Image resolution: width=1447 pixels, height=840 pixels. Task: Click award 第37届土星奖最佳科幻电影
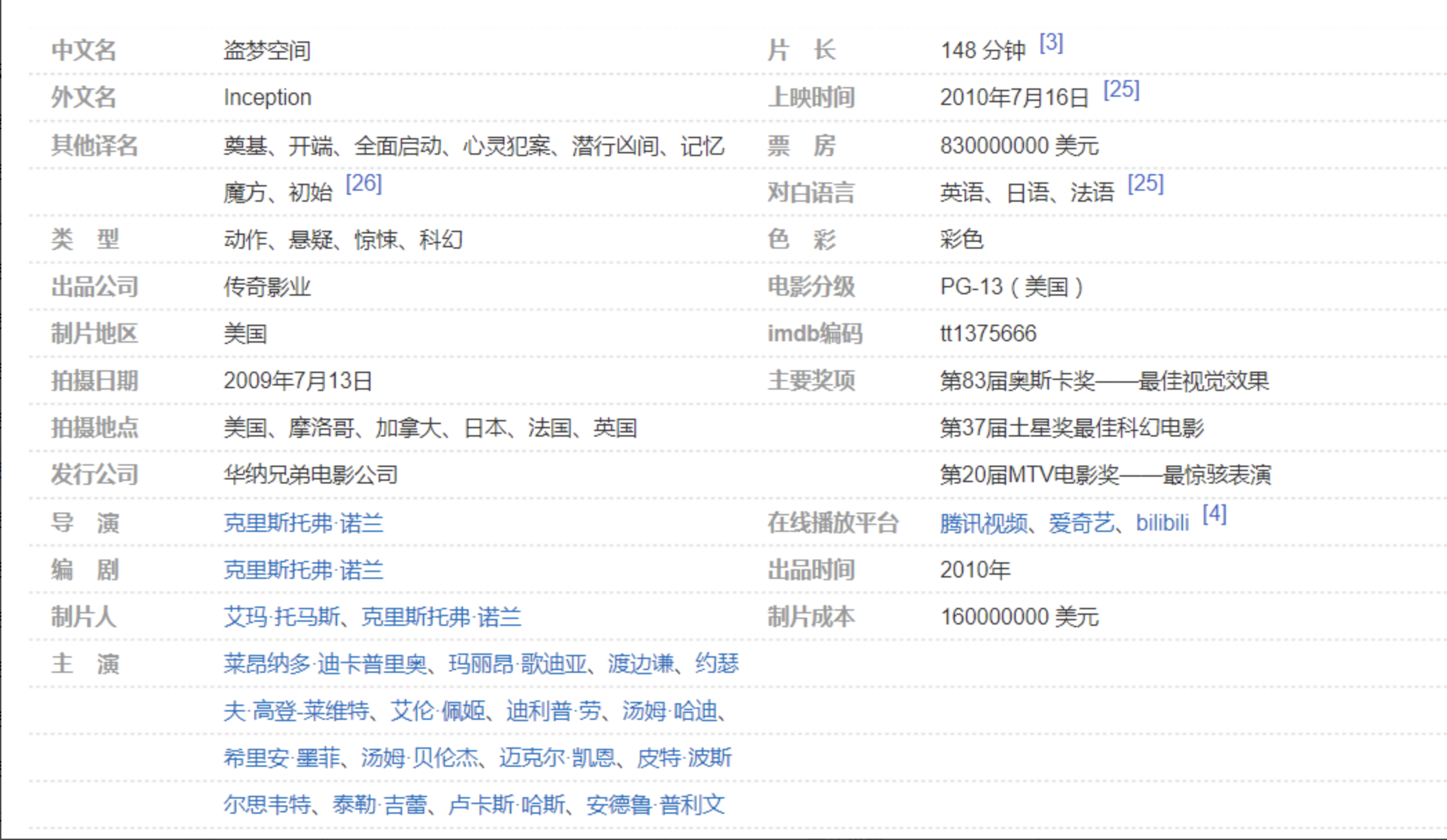(1072, 428)
